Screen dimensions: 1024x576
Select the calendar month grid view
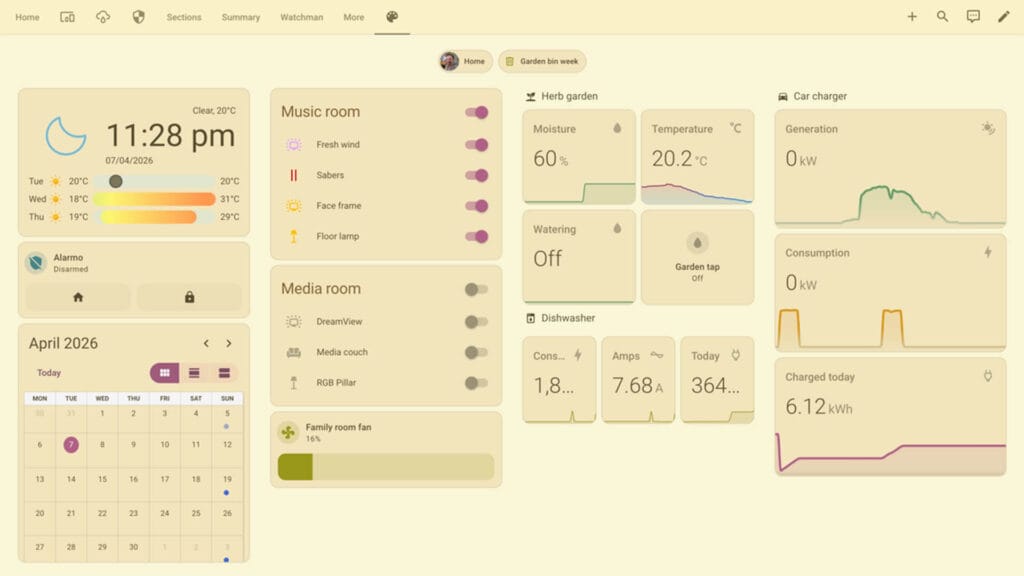pyautogui.click(x=165, y=373)
